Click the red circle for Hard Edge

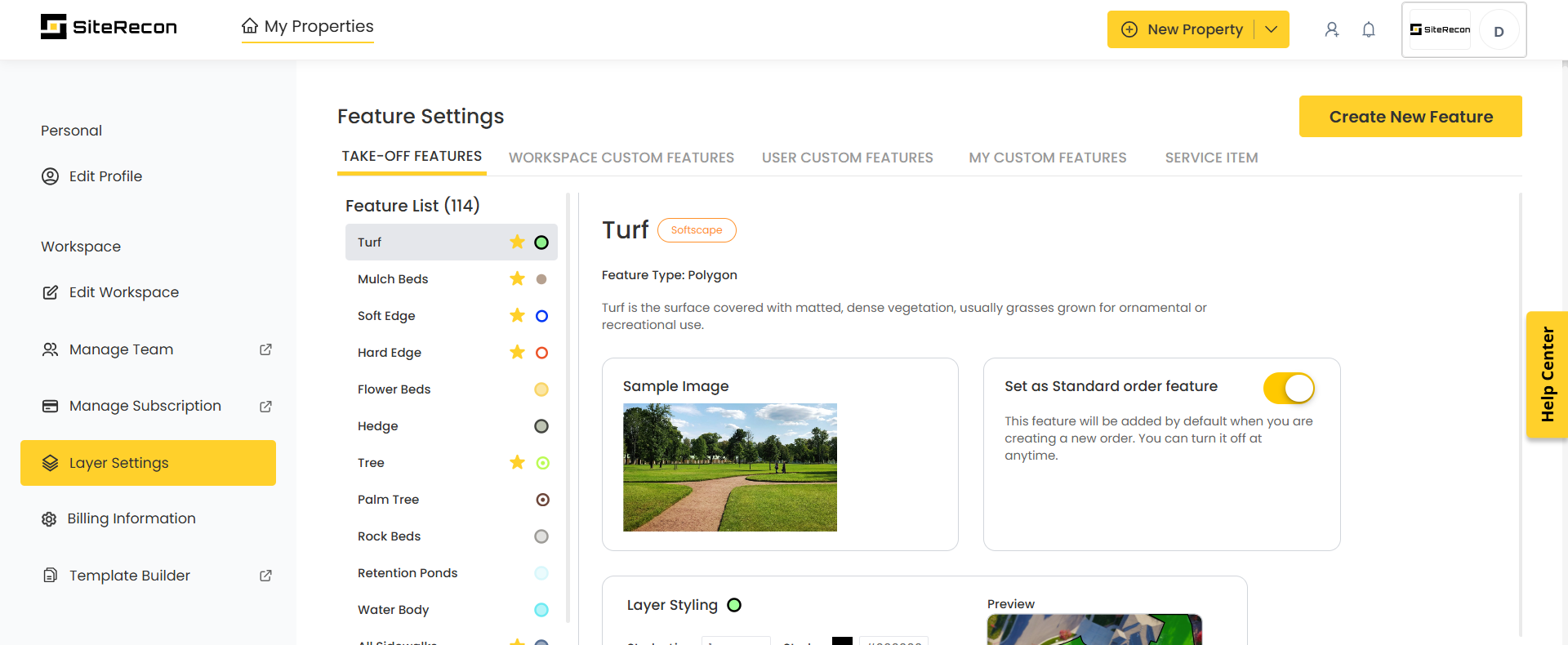[541, 353]
